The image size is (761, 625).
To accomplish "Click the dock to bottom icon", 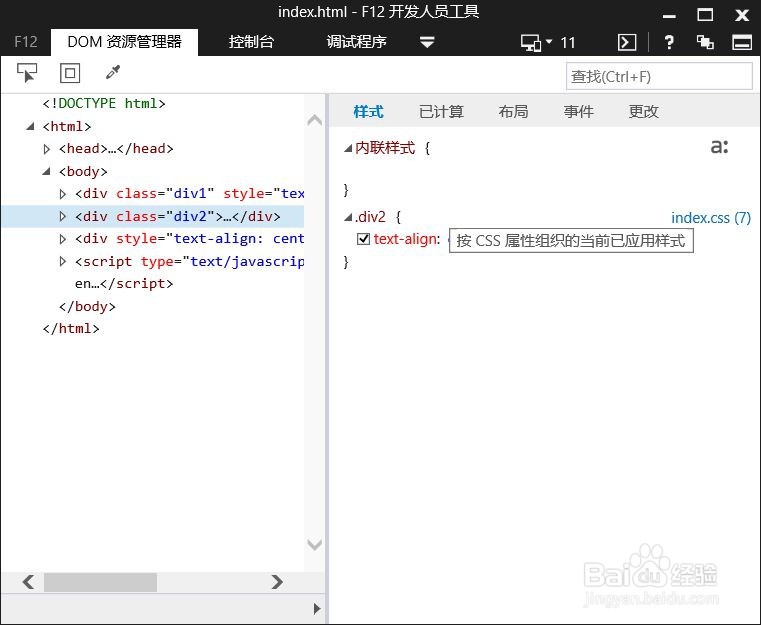I will pos(742,43).
